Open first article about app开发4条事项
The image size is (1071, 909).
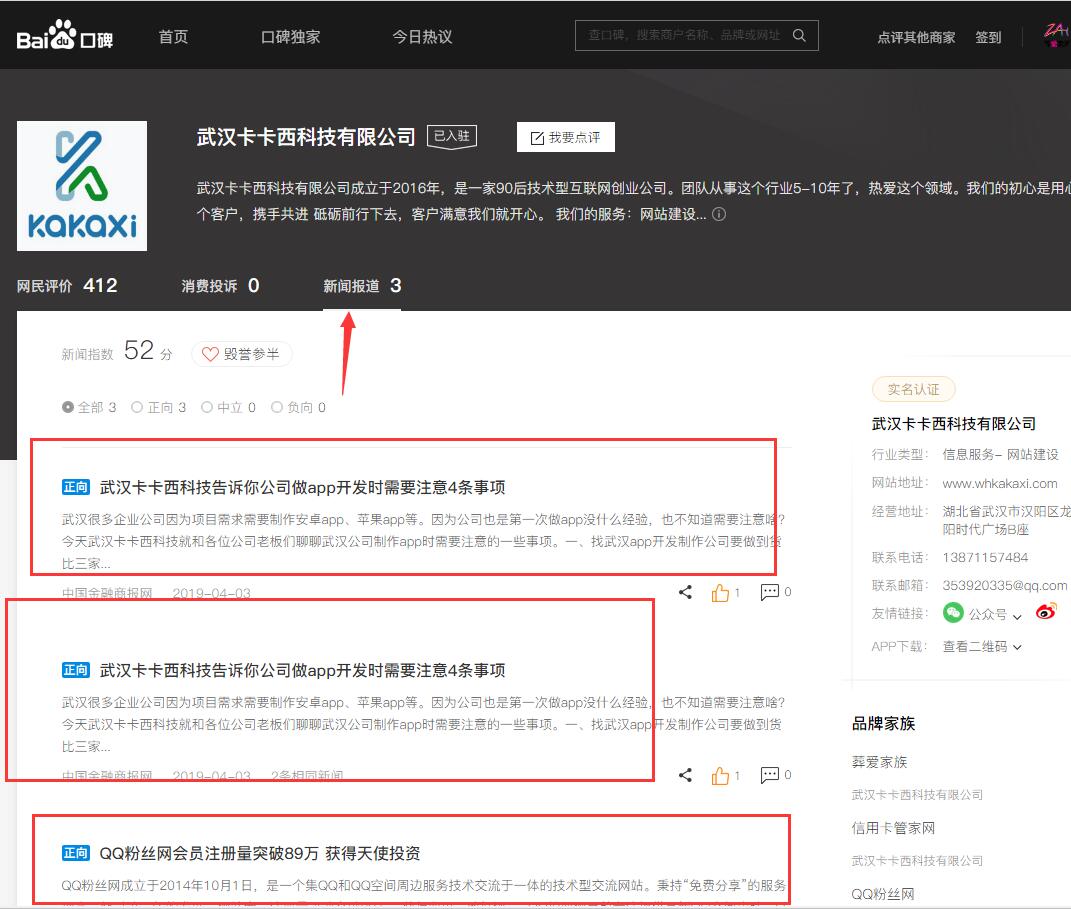[303, 487]
